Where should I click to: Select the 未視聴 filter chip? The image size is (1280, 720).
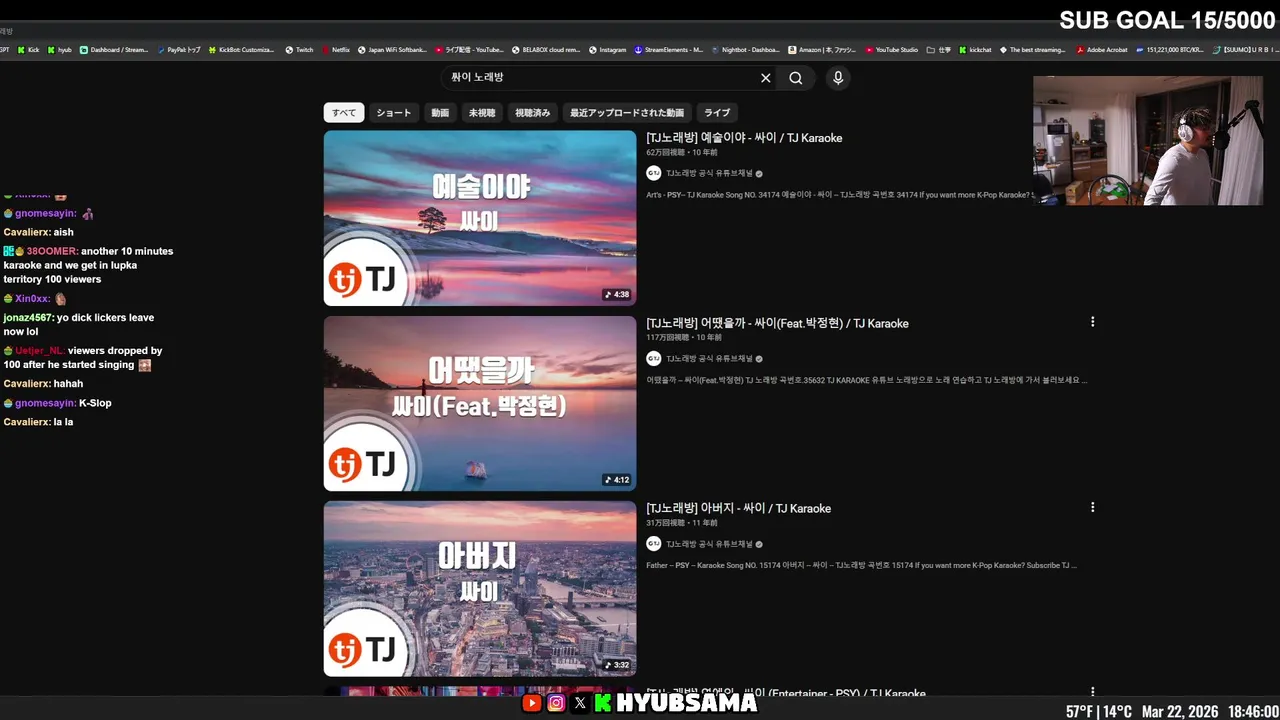click(x=482, y=113)
